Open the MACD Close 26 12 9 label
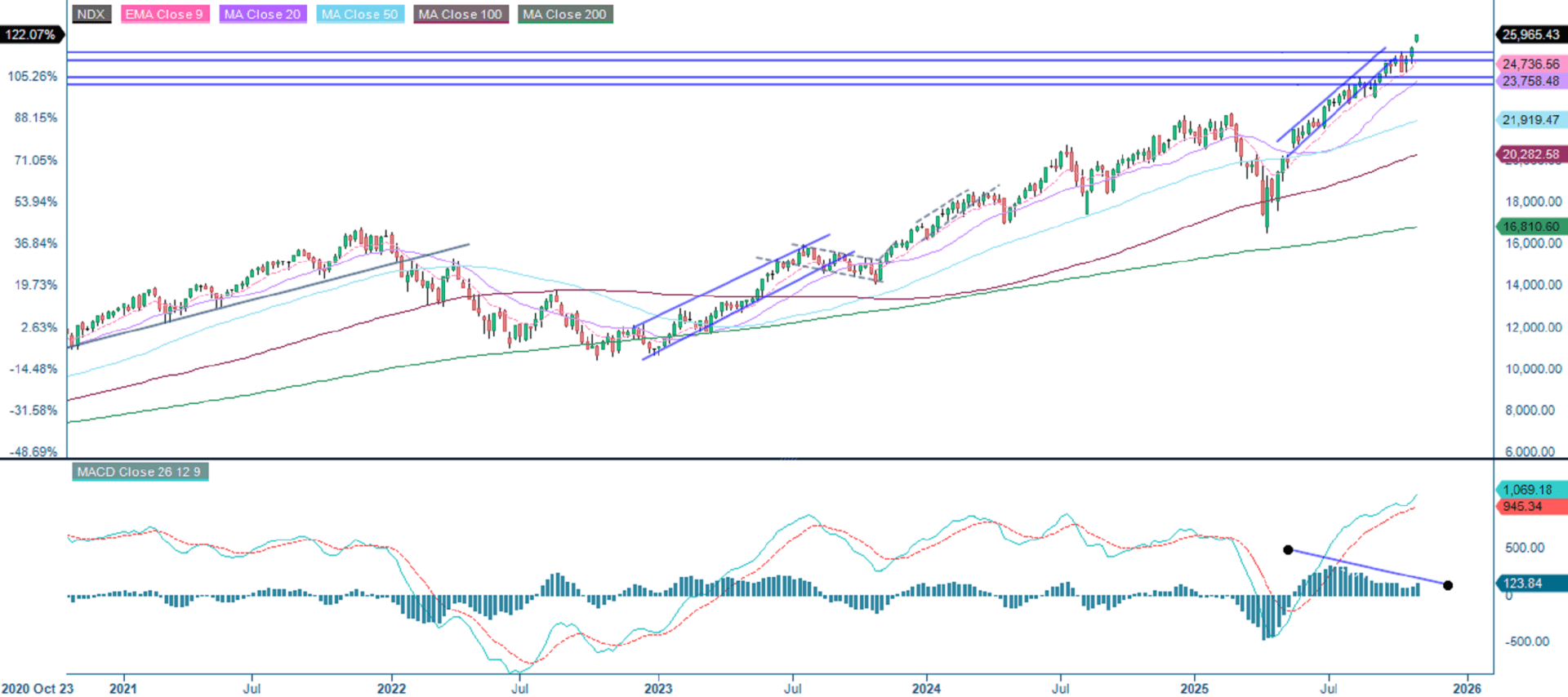 point(139,472)
